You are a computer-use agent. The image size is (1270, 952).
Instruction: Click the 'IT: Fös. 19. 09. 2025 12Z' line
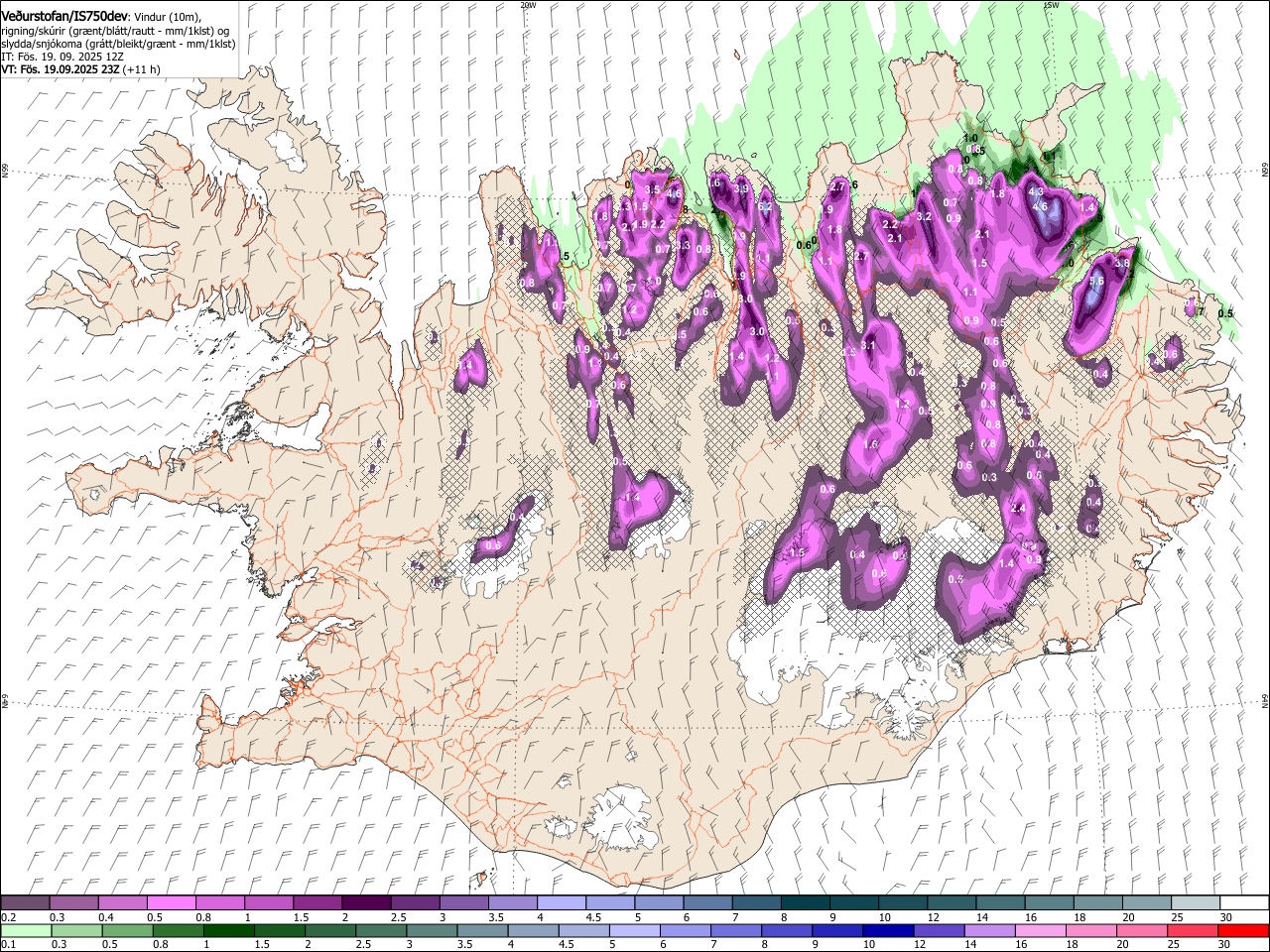[x=63, y=57]
